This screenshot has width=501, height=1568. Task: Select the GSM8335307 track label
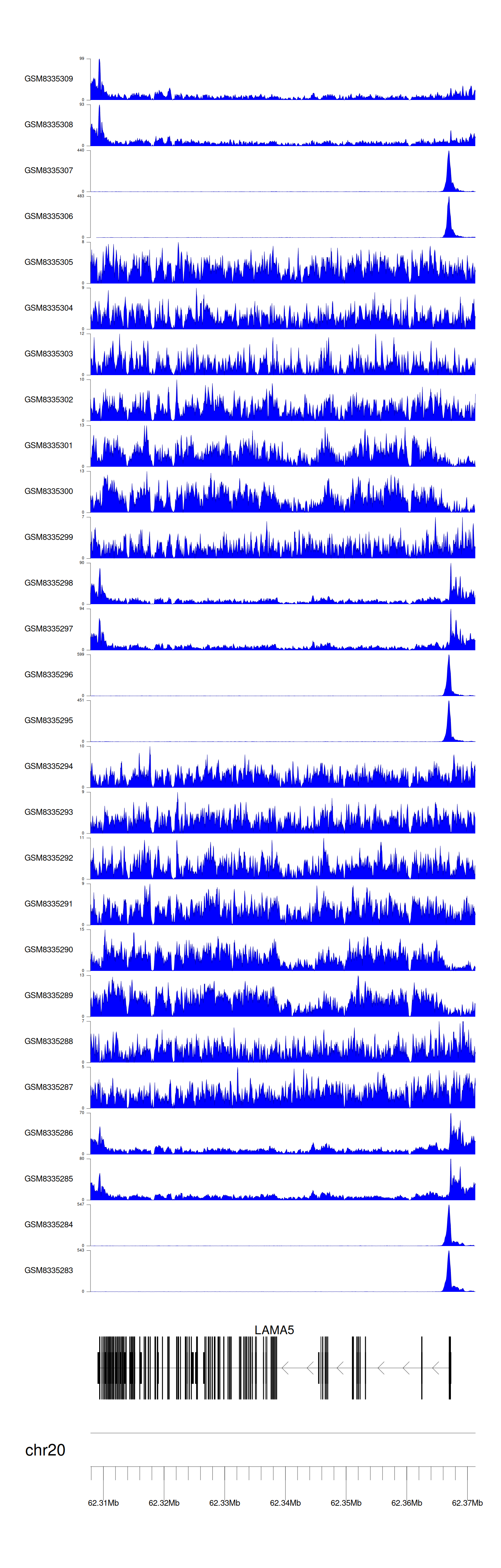[x=49, y=171]
